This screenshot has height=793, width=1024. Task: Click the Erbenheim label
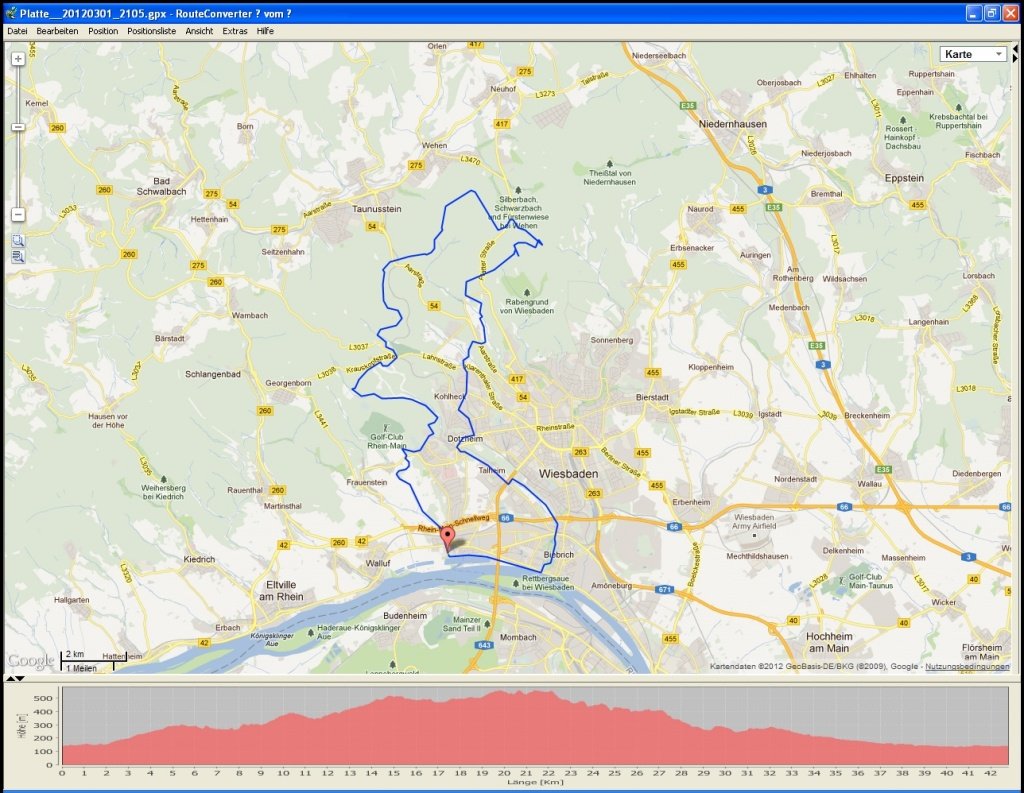pyautogui.click(x=691, y=502)
